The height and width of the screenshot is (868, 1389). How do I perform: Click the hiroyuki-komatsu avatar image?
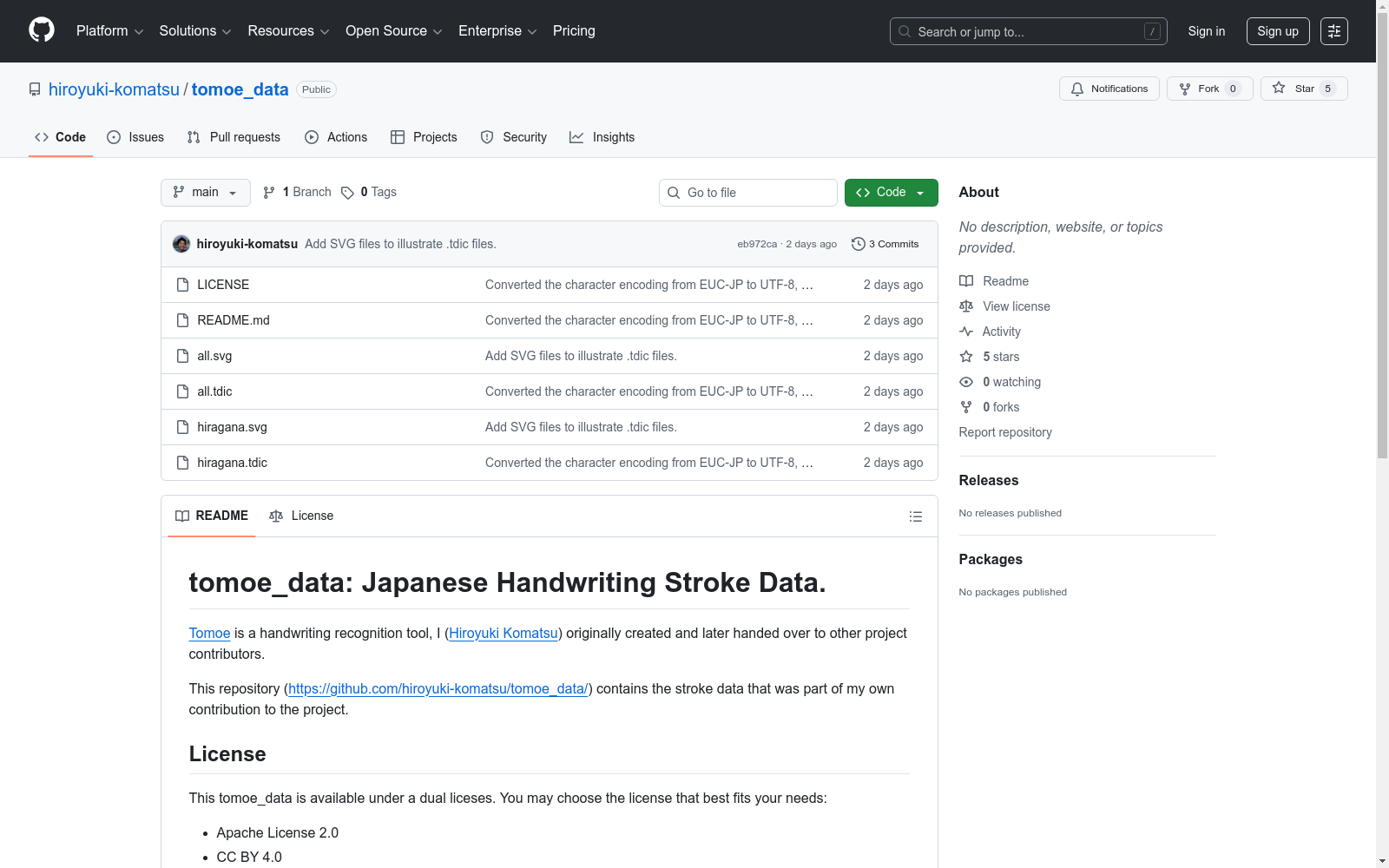coord(181,244)
